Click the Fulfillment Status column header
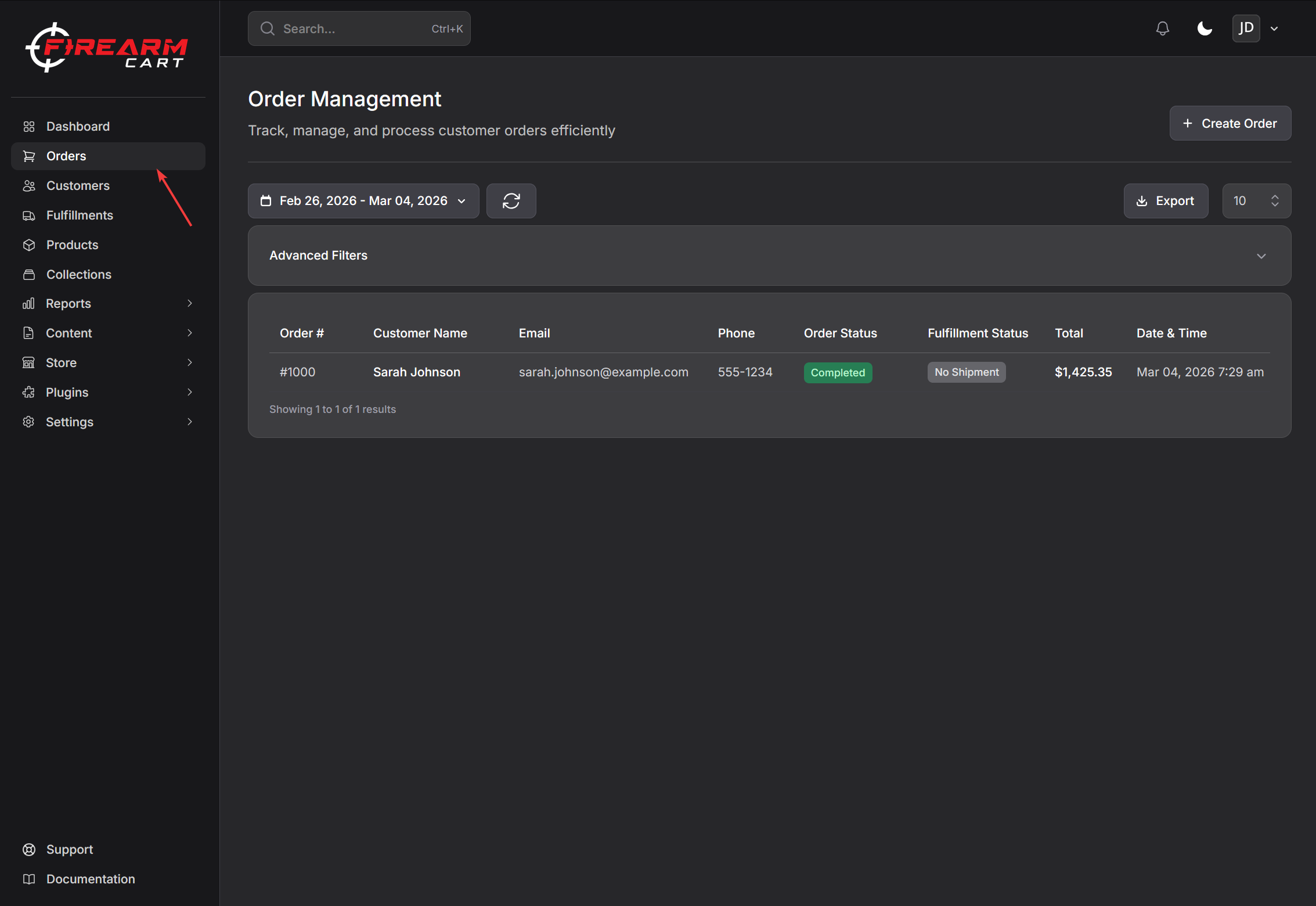Screen dimensions: 1316x906 [x=978, y=333]
